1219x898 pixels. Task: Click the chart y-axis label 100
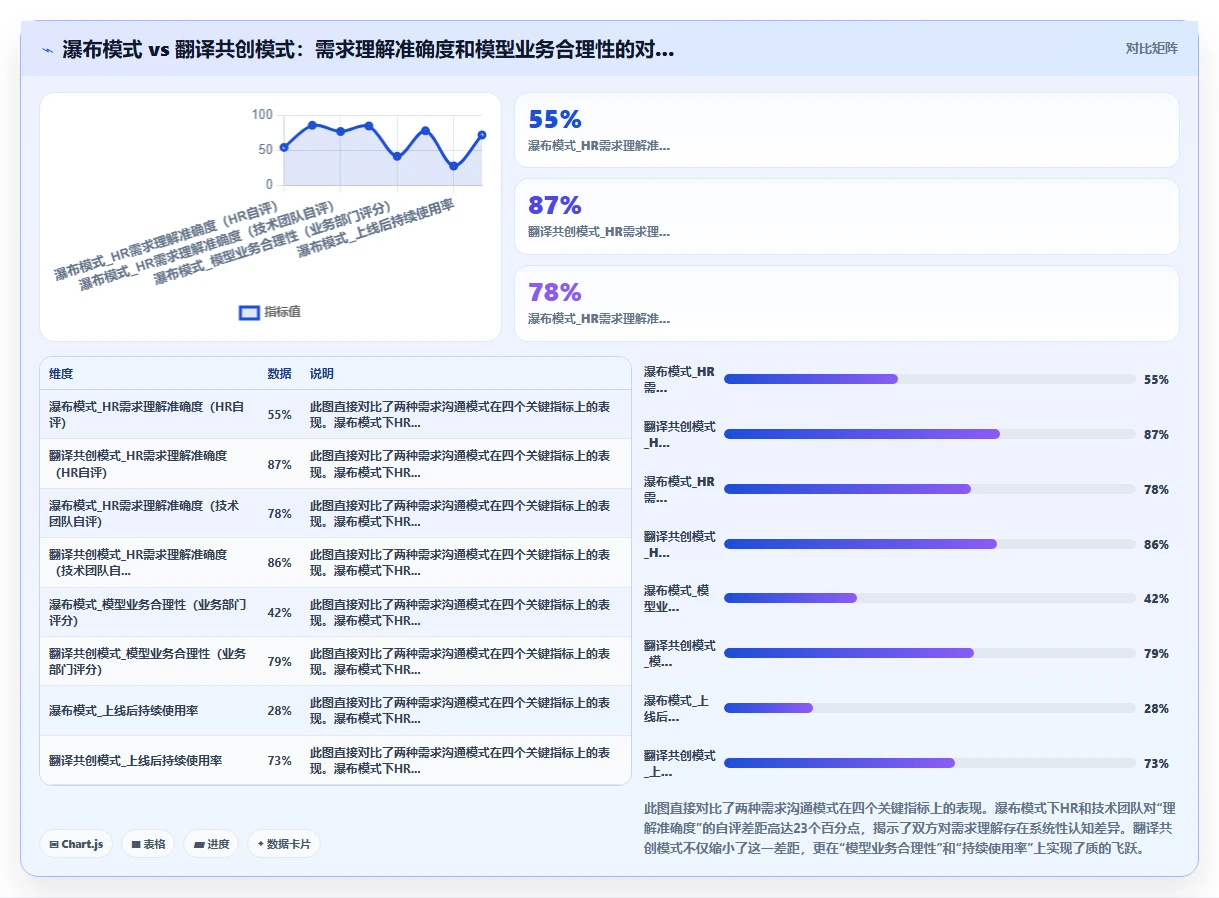click(x=262, y=115)
